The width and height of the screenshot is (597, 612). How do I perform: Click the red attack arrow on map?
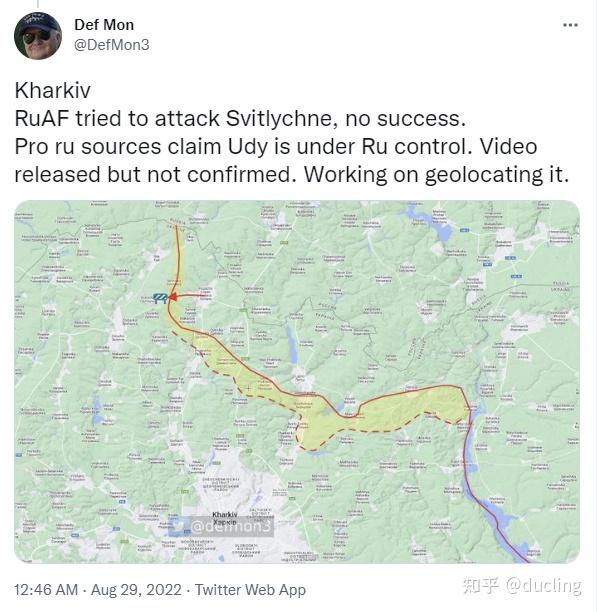click(187, 297)
